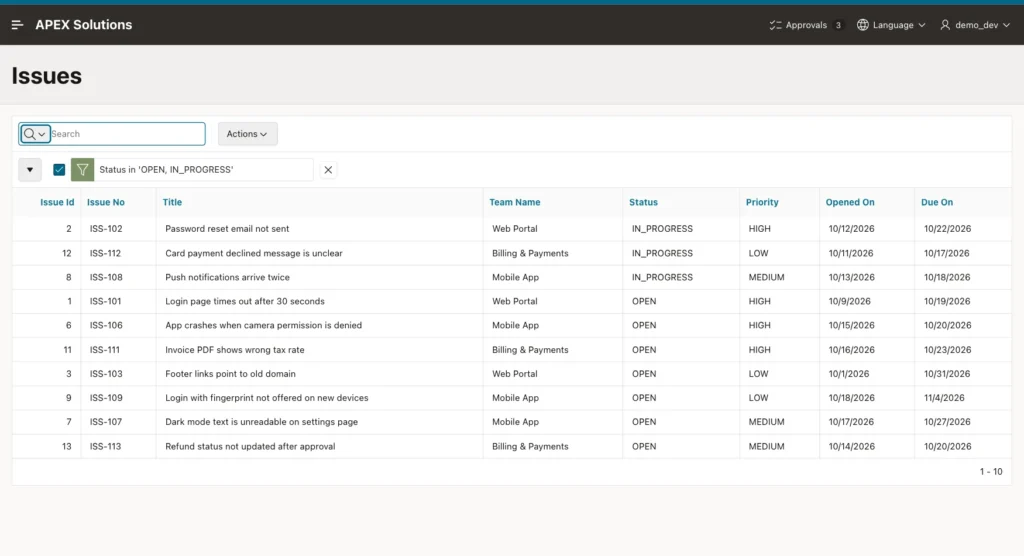
Task: Click the Language globe icon
Action: click(863, 25)
